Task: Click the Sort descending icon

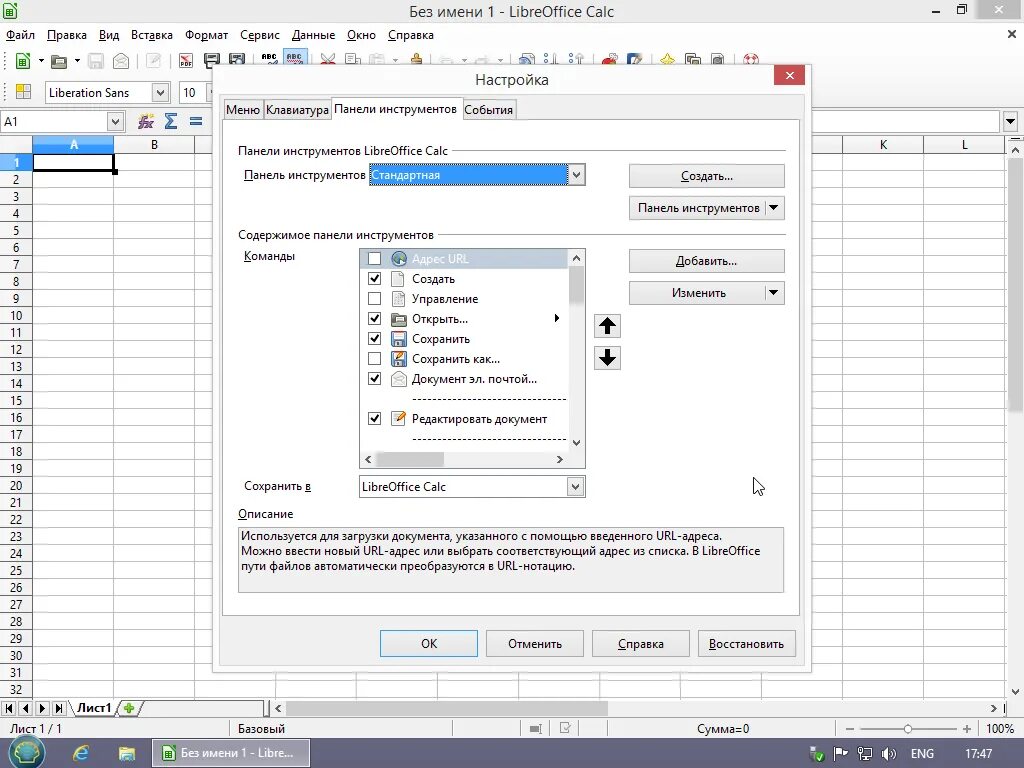Action: [575, 59]
